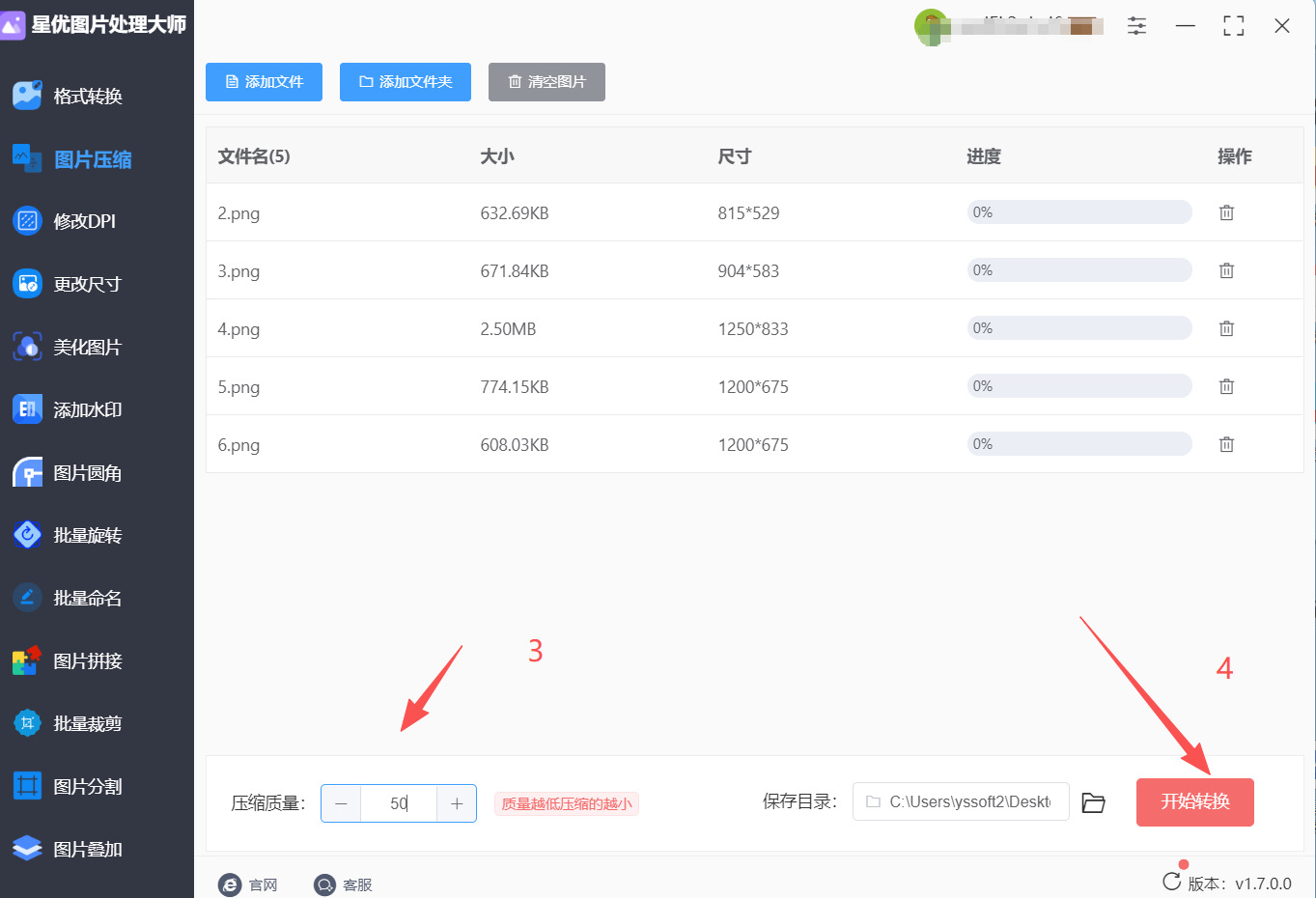Click the 尺寸 column header

coord(735,156)
